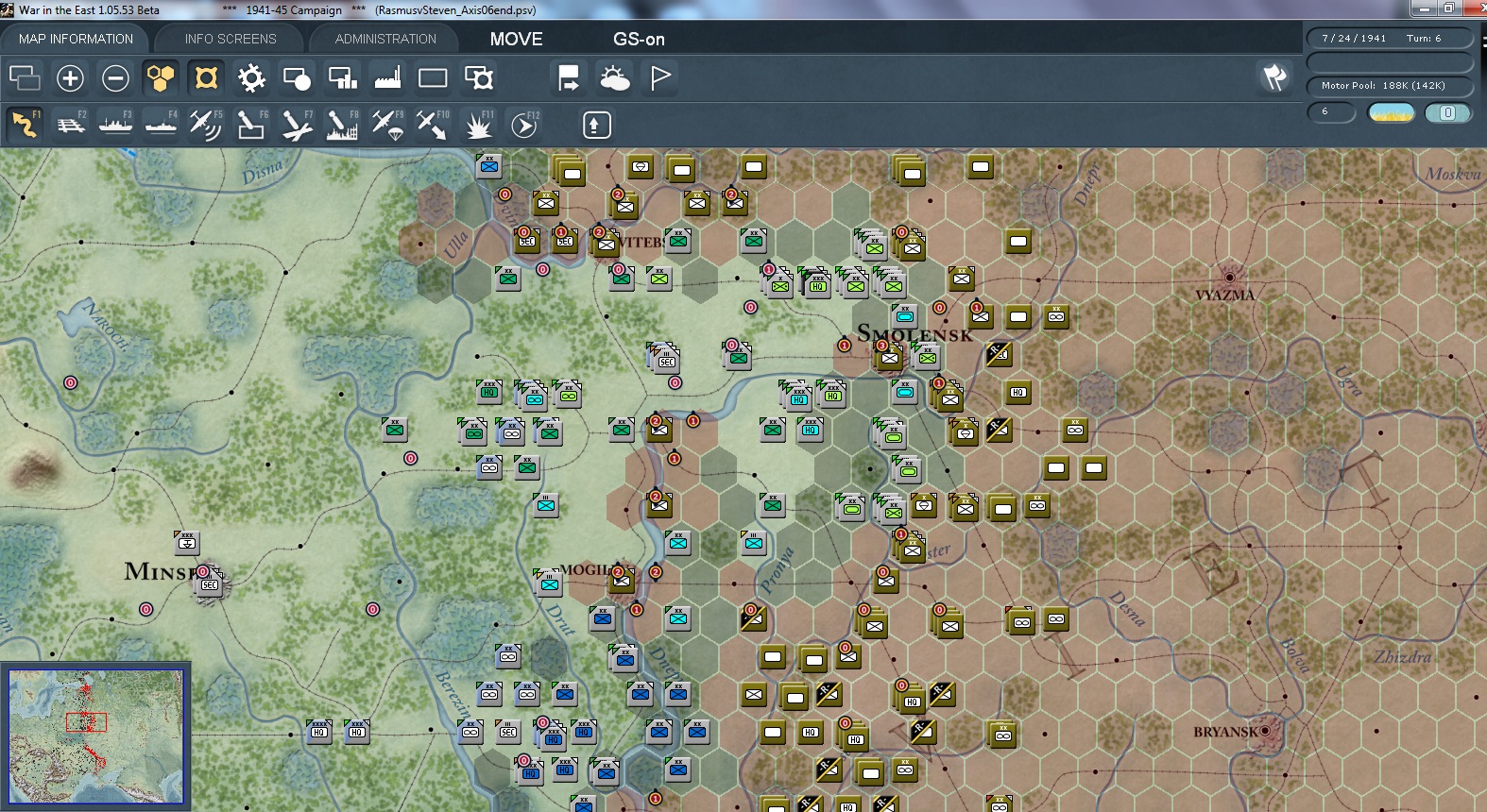Select the F1 move mode
1487x812 pixels.
(25, 124)
